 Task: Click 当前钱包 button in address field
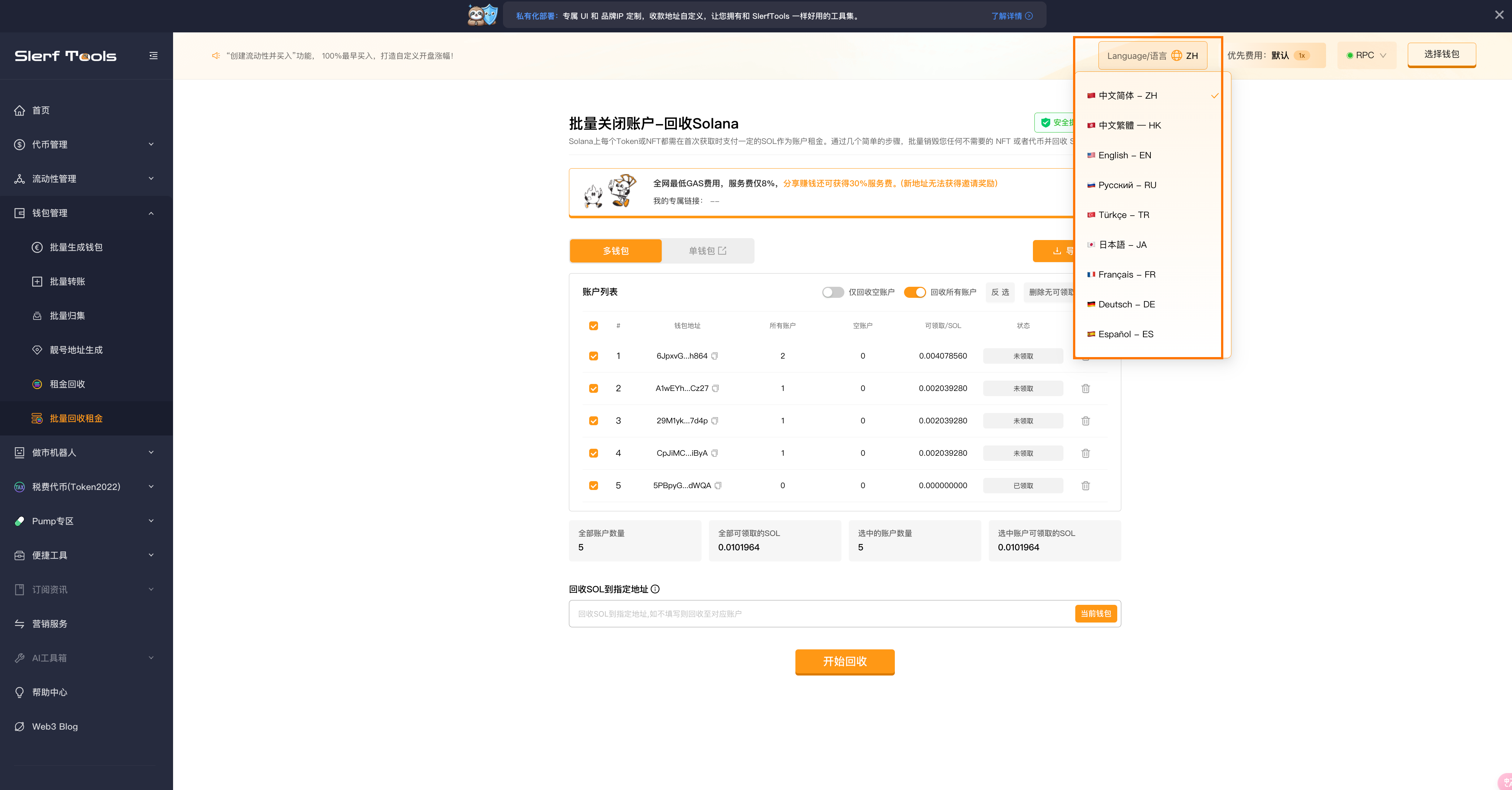click(1095, 613)
